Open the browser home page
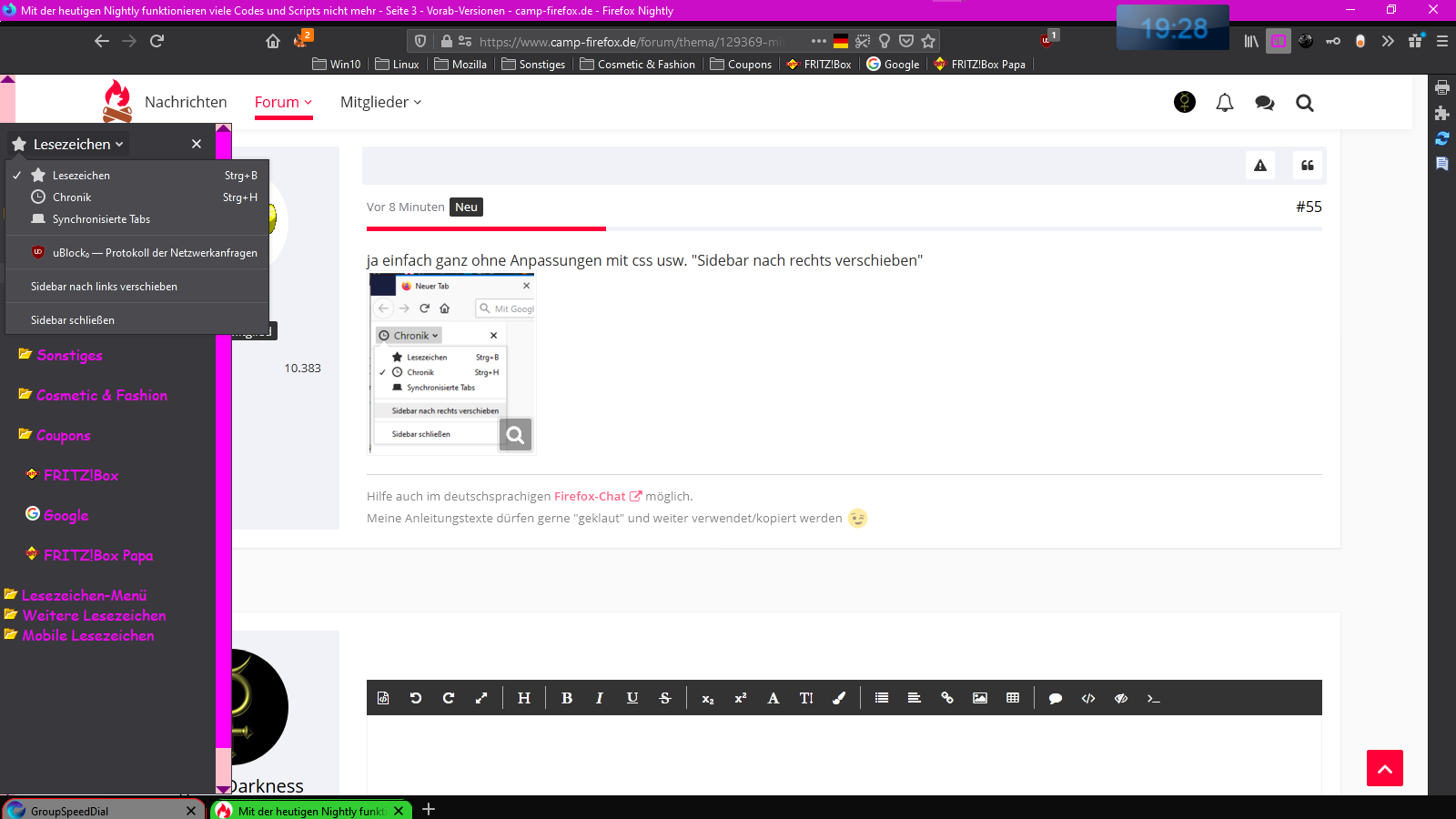This screenshot has width=1456, height=819. coord(273,41)
